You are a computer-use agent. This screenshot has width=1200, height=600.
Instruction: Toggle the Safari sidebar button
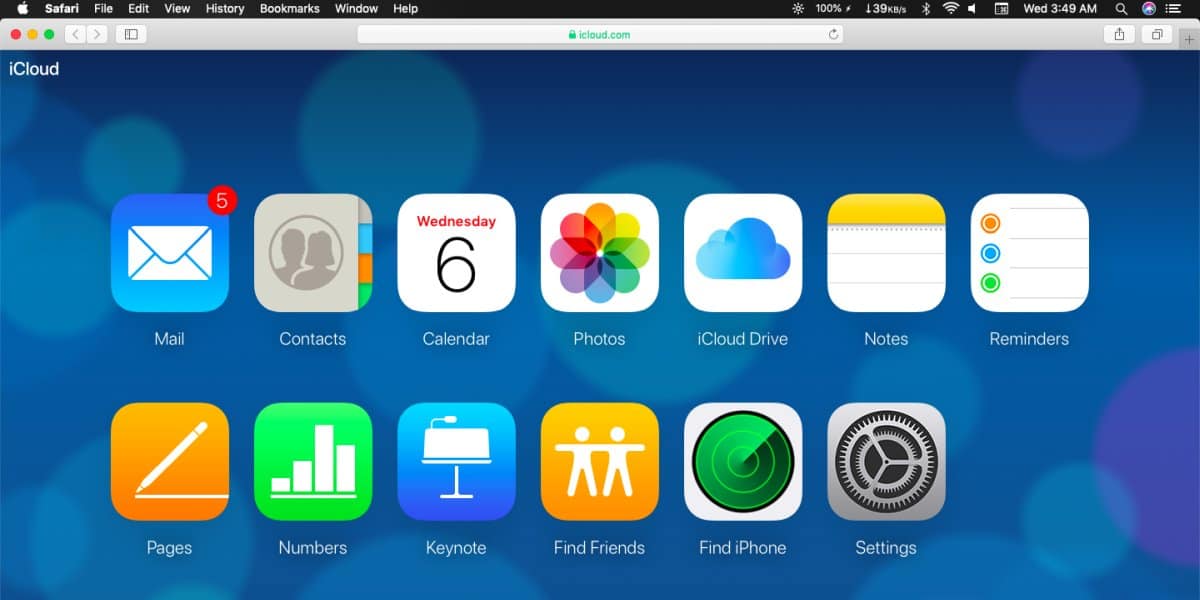pyautogui.click(x=131, y=34)
